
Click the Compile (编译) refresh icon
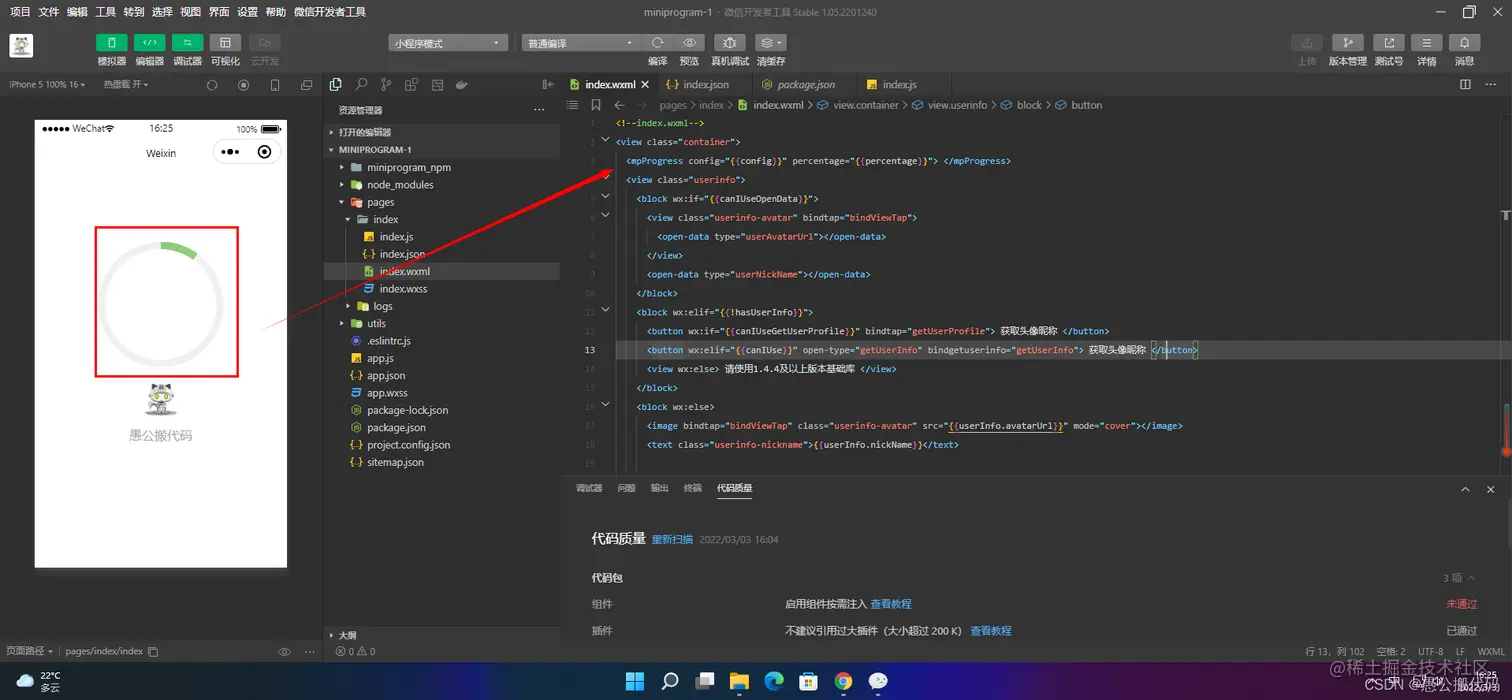click(x=657, y=43)
